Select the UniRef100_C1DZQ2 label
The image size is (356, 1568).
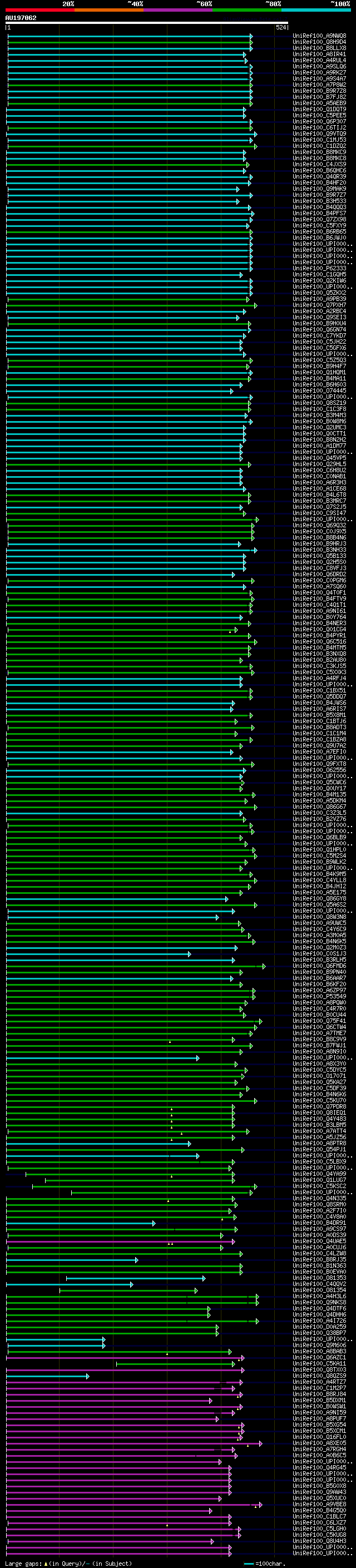(x=319, y=146)
